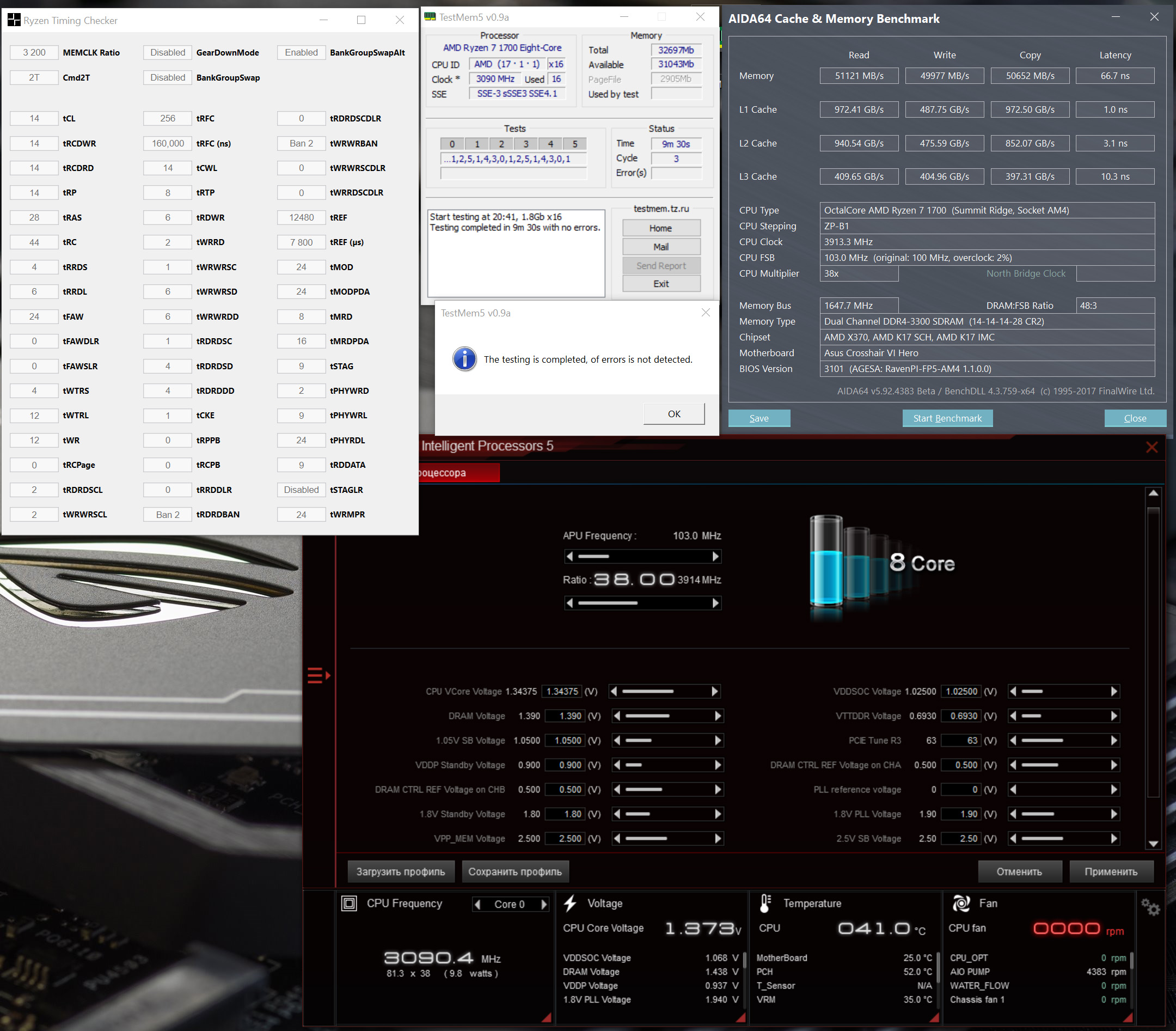Click the Temperature thermometer icon
Screen dimensions: 1176x1031
[x=765, y=903]
